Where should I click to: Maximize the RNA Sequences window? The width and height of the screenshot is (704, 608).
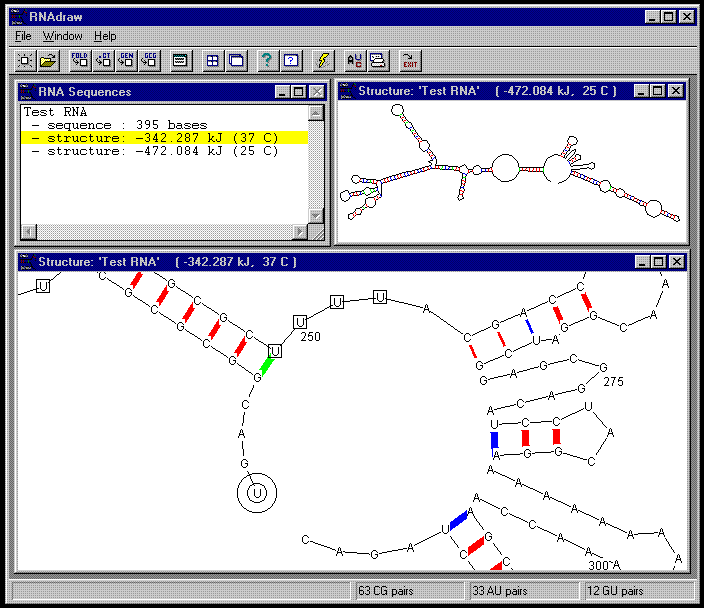coord(298,92)
